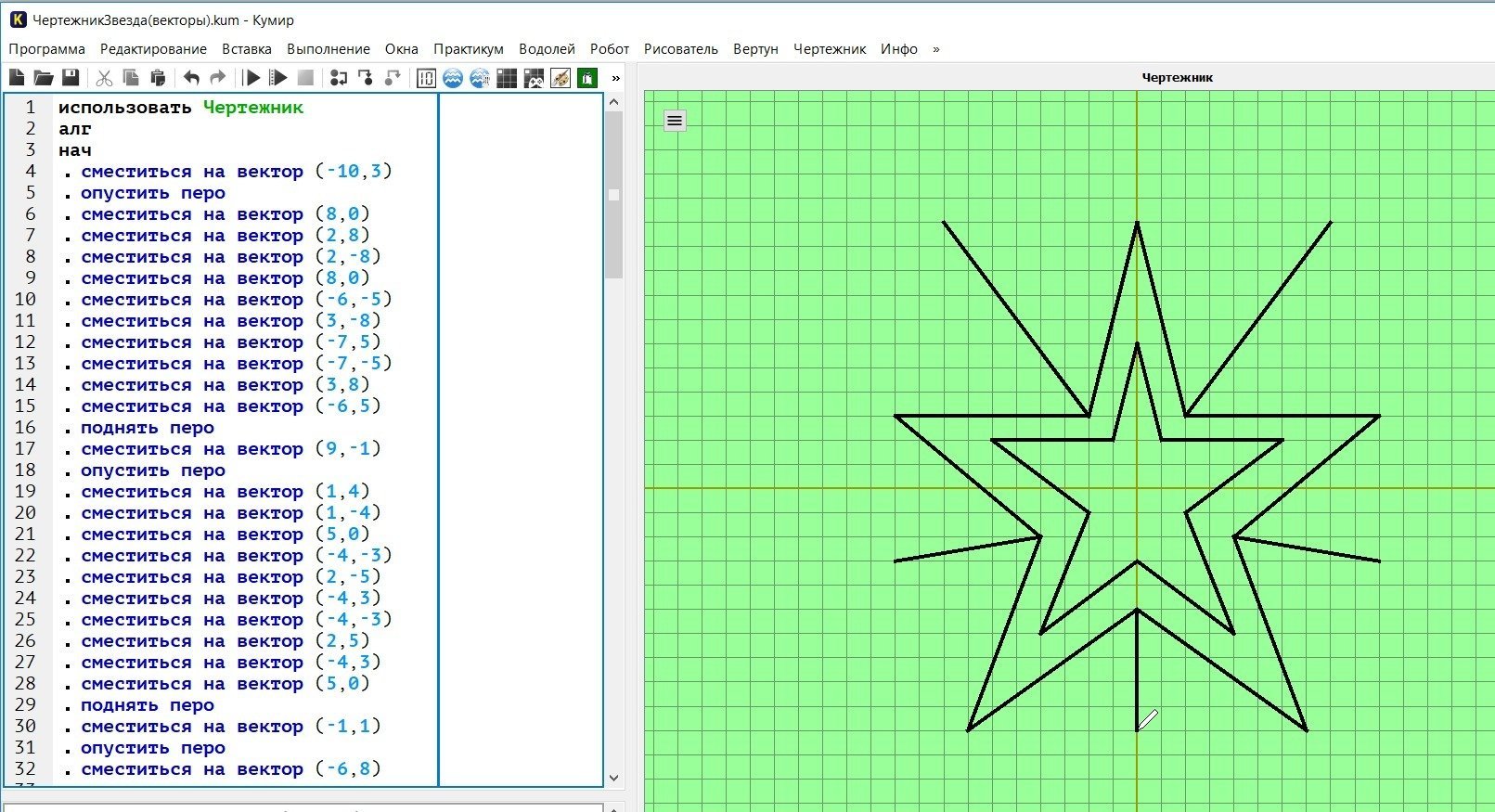Open the Редактирование menu
Viewport: 1495px width, 812px height.
(153, 49)
